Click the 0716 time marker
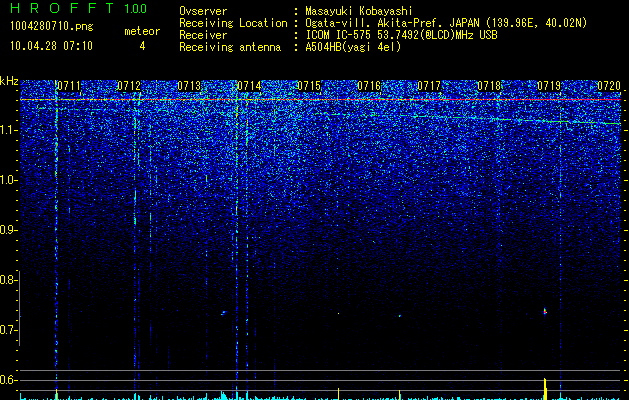 click(369, 86)
